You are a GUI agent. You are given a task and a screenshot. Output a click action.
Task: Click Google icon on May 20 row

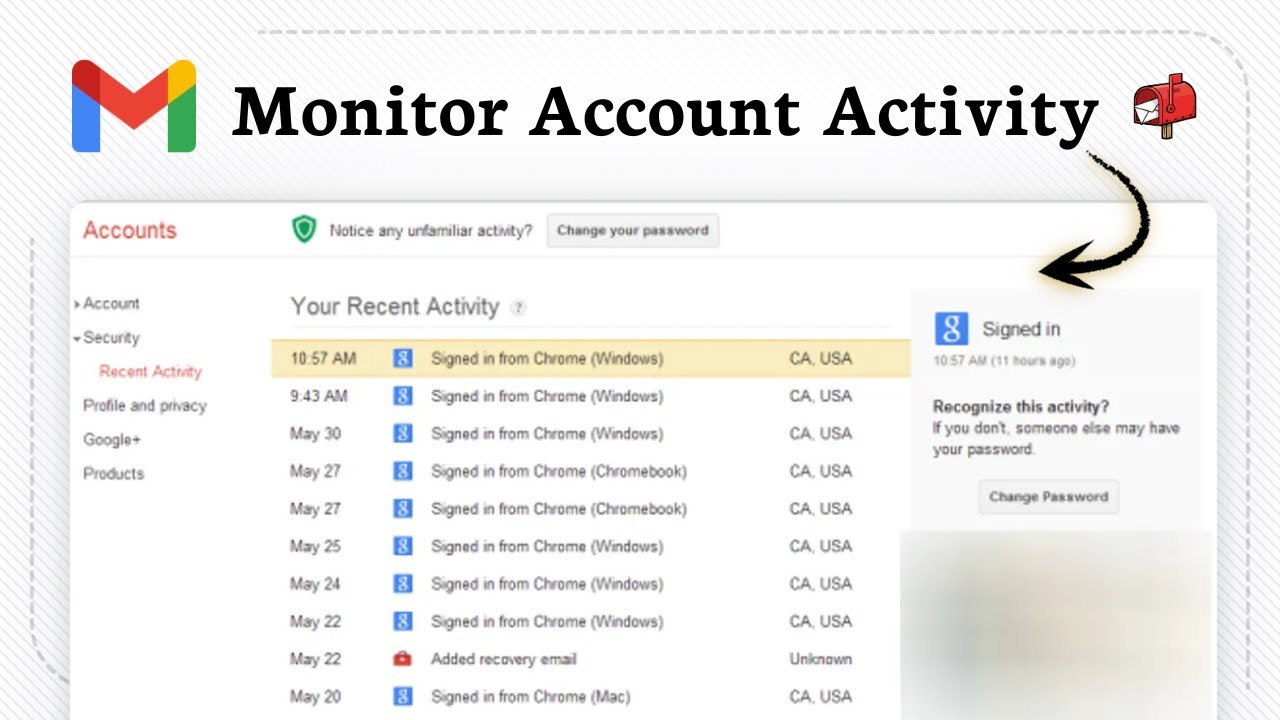403,696
